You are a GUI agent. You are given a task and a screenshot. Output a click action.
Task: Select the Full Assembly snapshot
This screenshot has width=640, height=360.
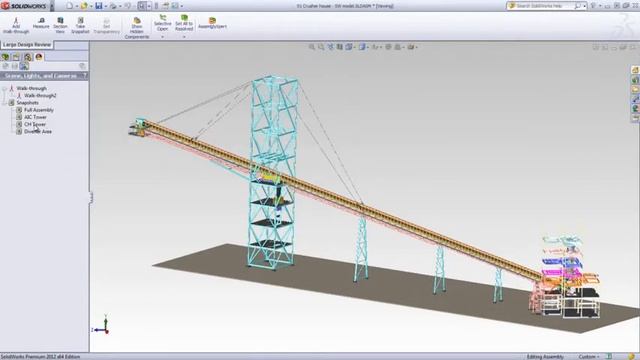39,110
